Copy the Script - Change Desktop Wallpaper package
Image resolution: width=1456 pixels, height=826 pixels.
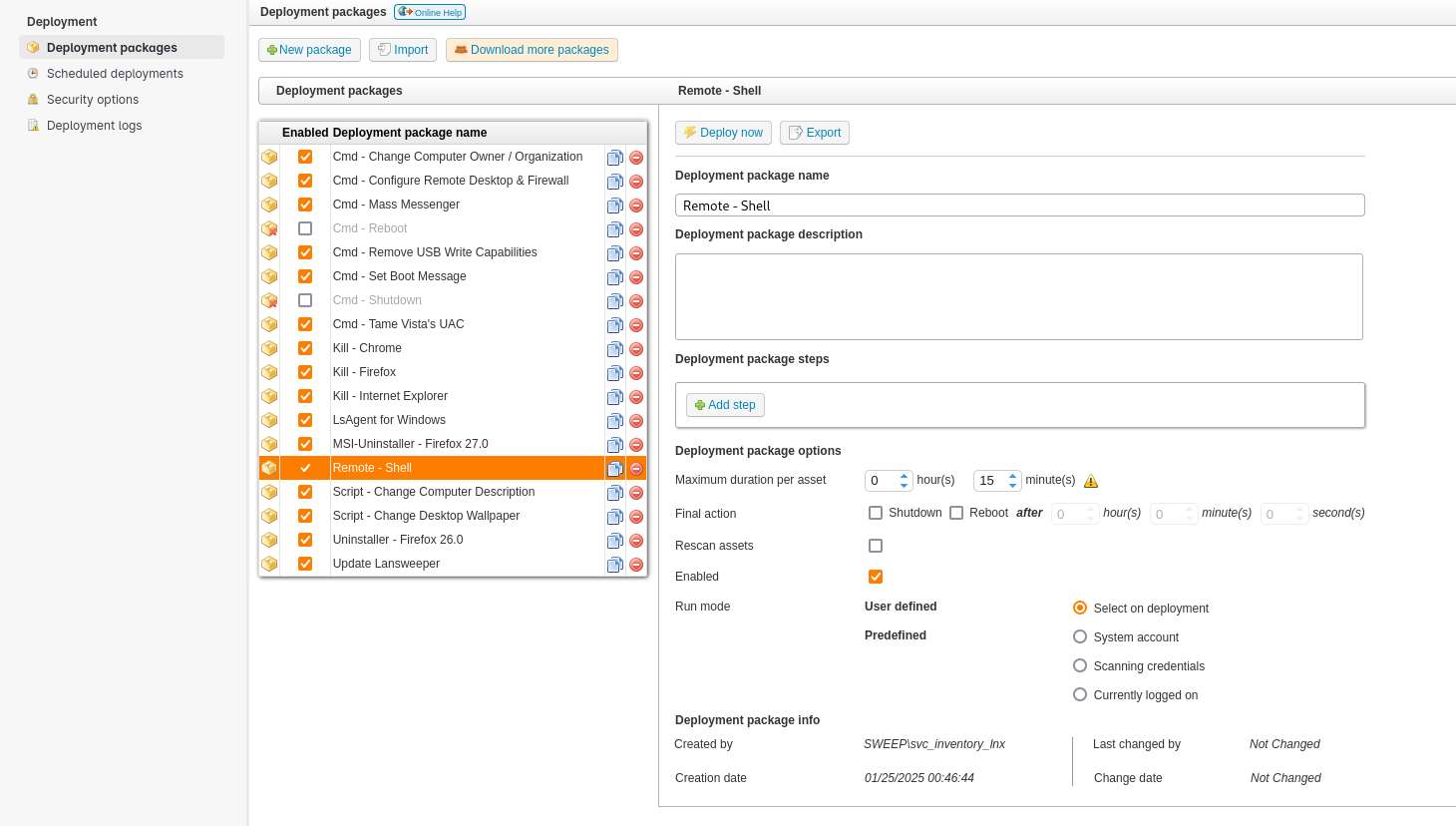(615, 517)
